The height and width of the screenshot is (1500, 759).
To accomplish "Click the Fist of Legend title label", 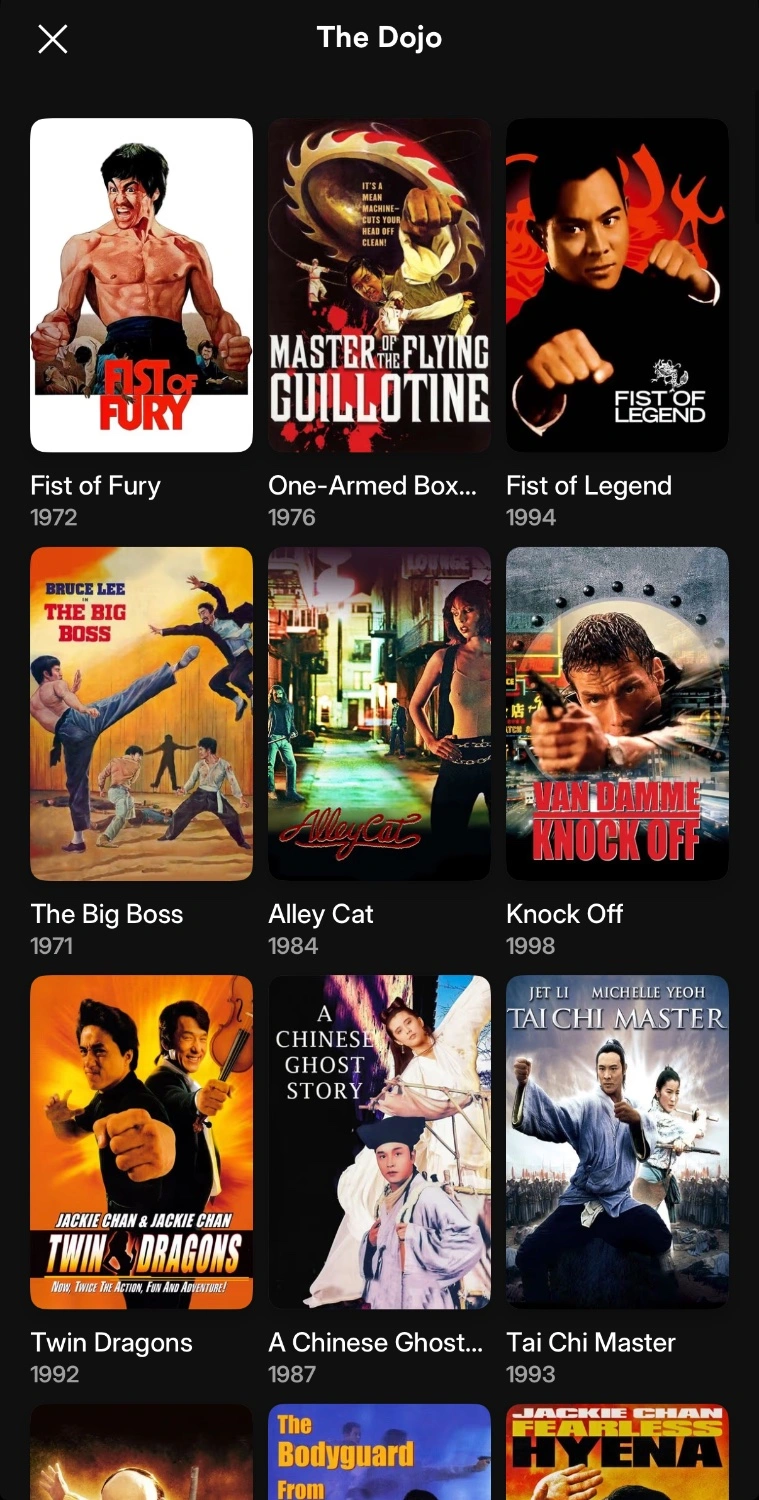I will tap(589, 486).
